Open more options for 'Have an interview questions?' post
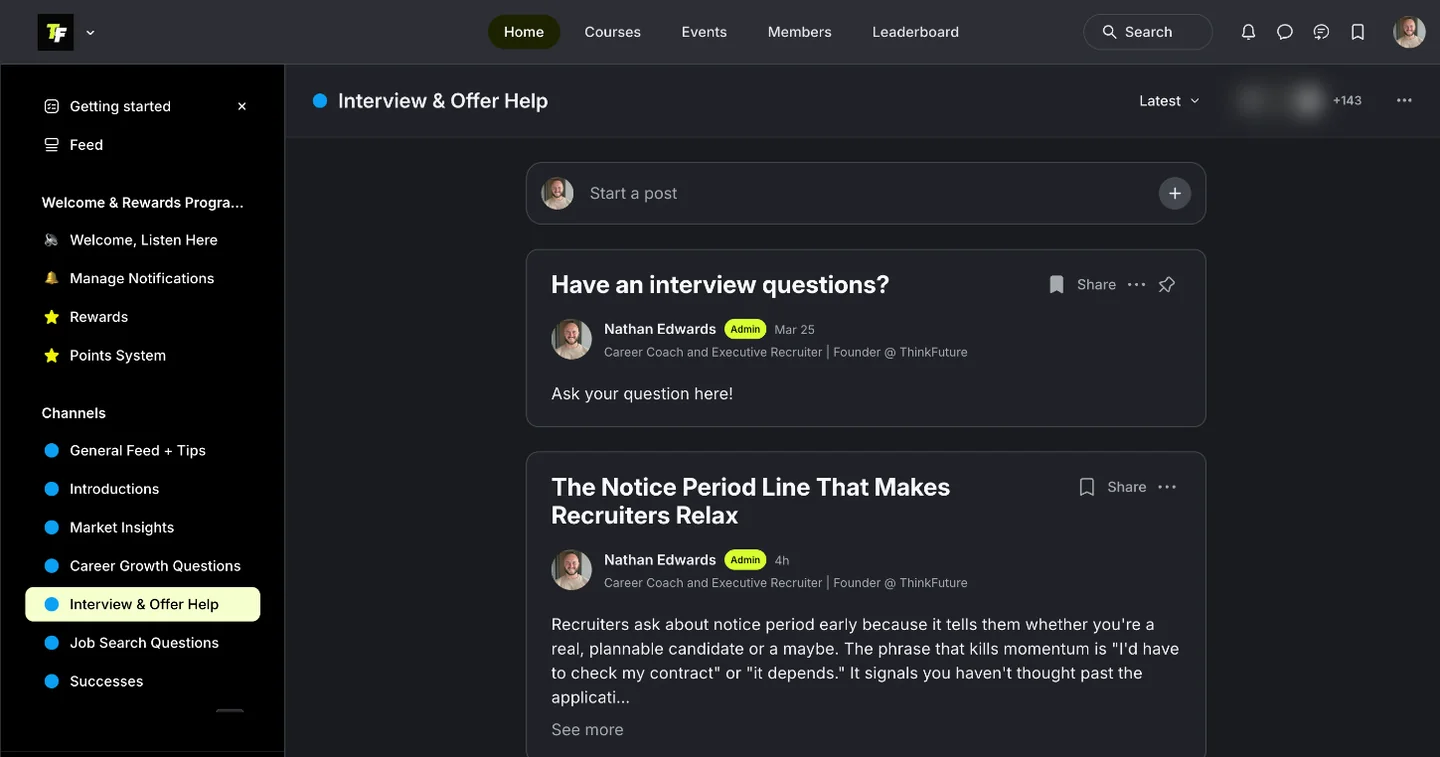 [x=1136, y=285]
